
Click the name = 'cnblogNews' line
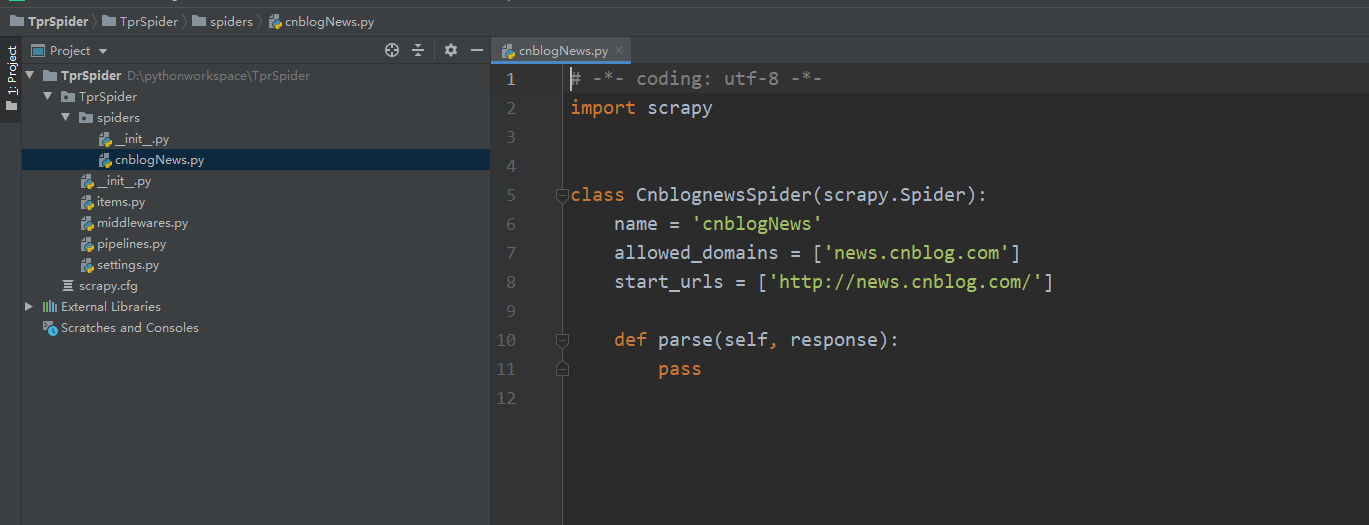718,224
